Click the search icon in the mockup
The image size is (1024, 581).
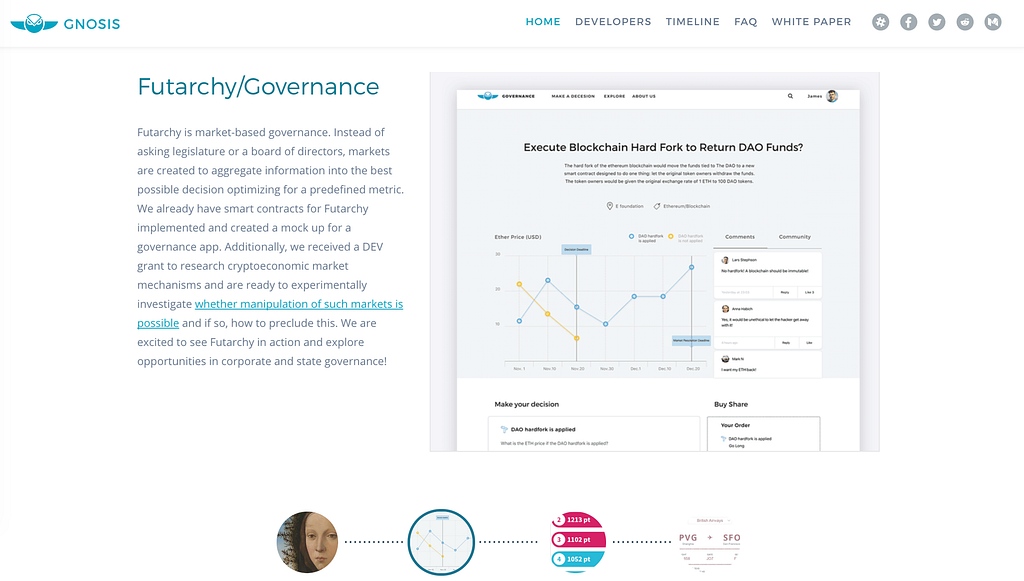point(790,96)
